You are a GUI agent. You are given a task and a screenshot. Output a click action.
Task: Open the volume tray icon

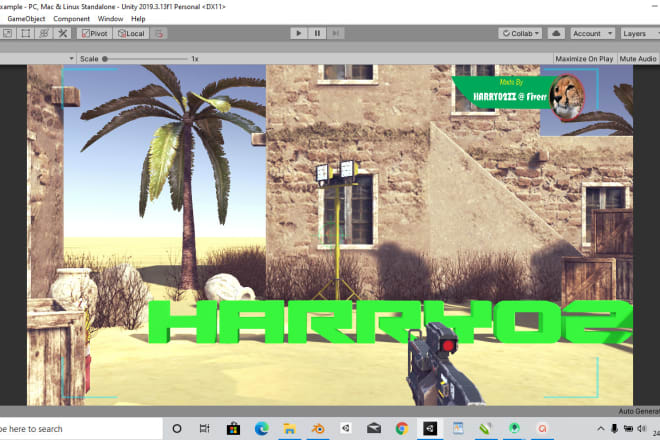(x=641, y=429)
